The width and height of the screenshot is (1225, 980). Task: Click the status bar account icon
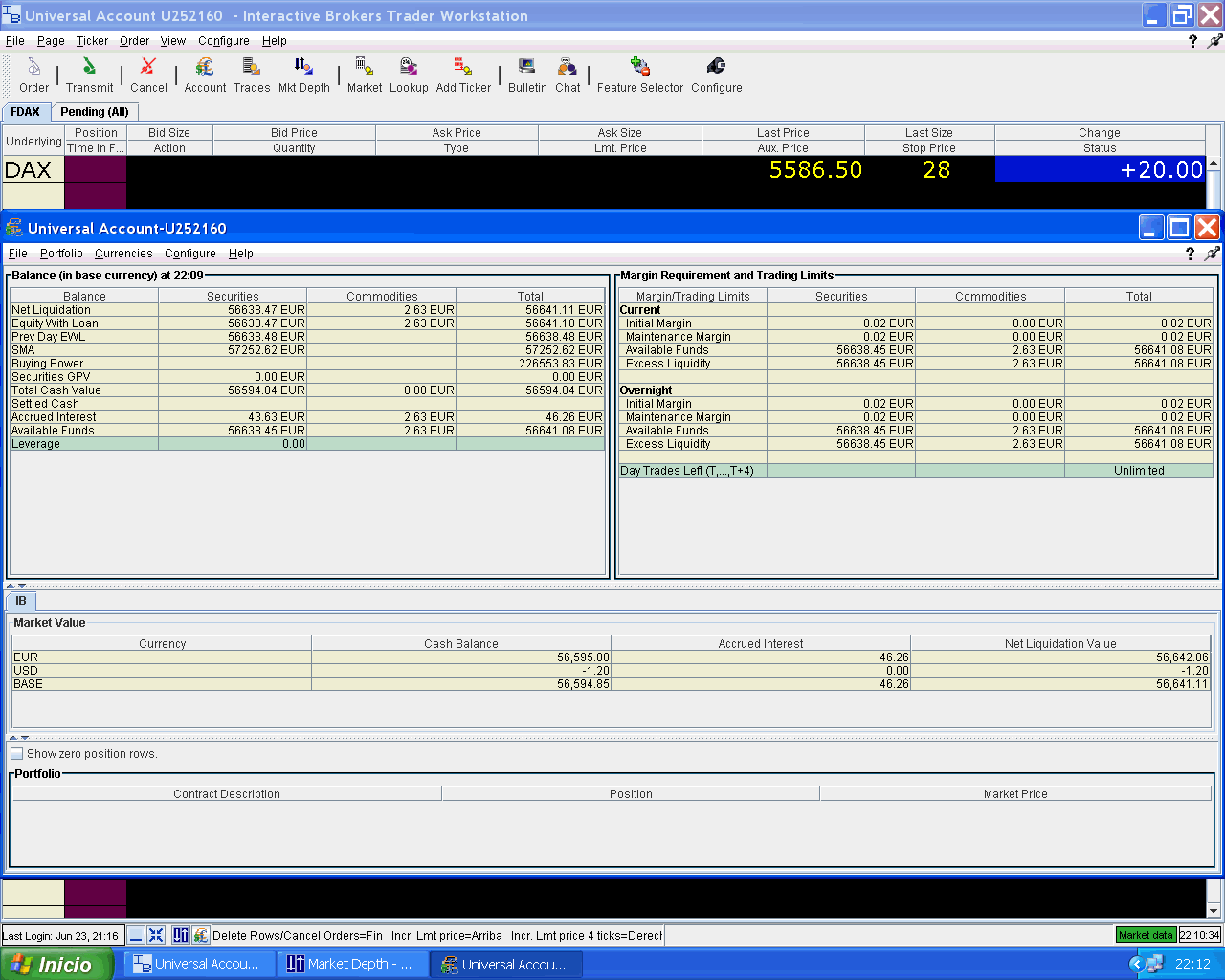pos(200,935)
